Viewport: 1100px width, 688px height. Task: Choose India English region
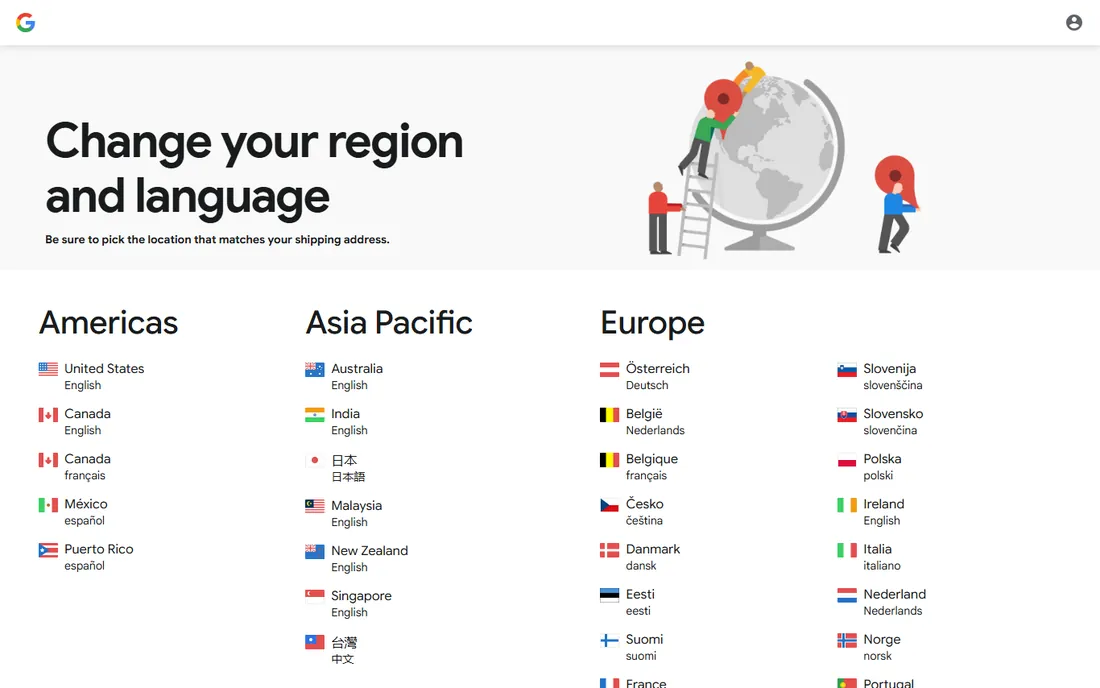(x=336, y=421)
